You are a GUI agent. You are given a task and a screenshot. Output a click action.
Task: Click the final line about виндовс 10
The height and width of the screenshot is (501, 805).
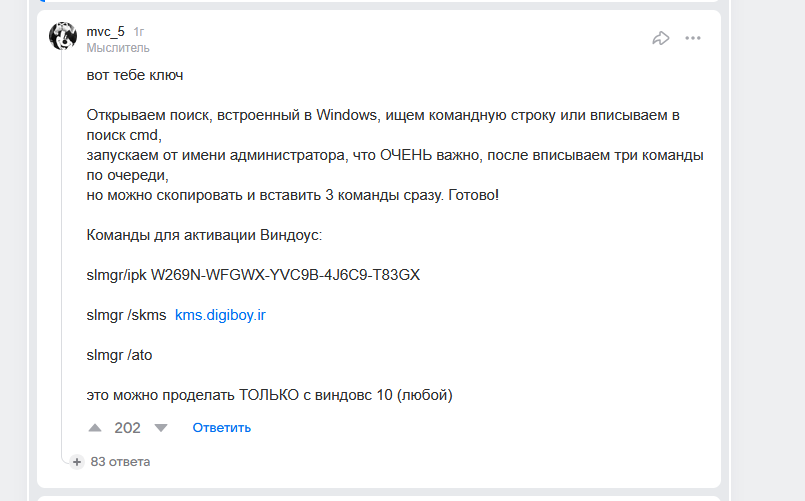(x=270, y=395)
